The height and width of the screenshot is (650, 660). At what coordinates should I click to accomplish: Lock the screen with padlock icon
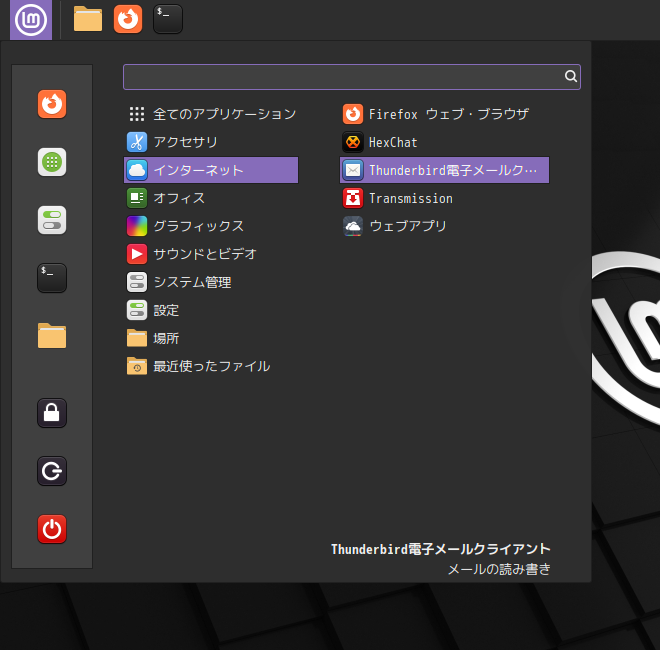[52, 413]
